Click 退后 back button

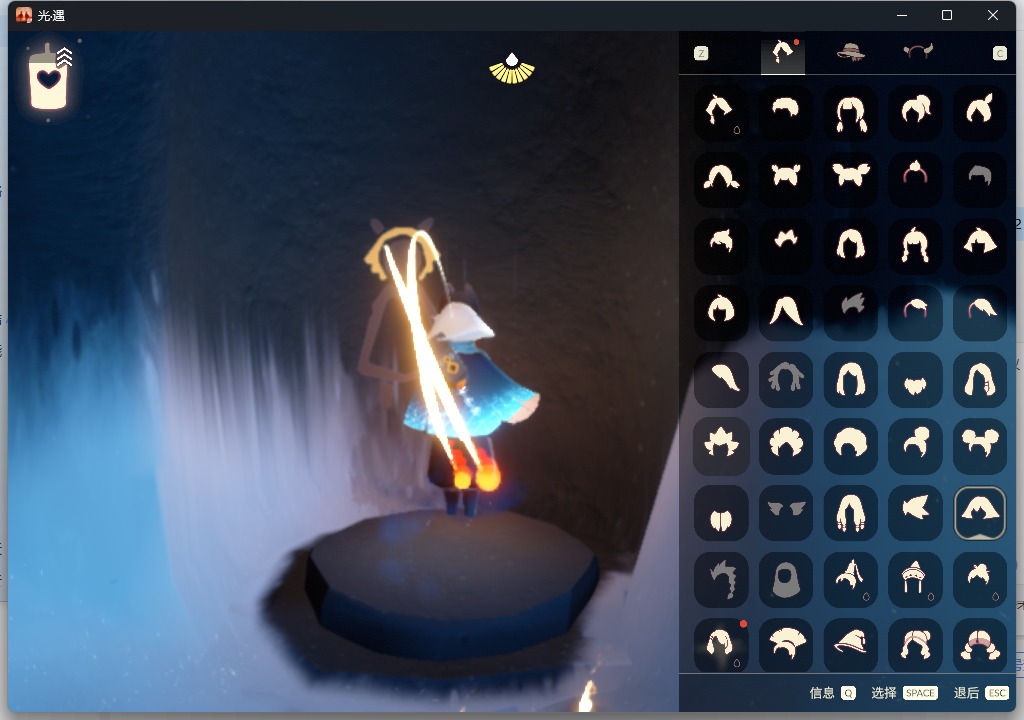pyautogui.click(x=980, y=693)
